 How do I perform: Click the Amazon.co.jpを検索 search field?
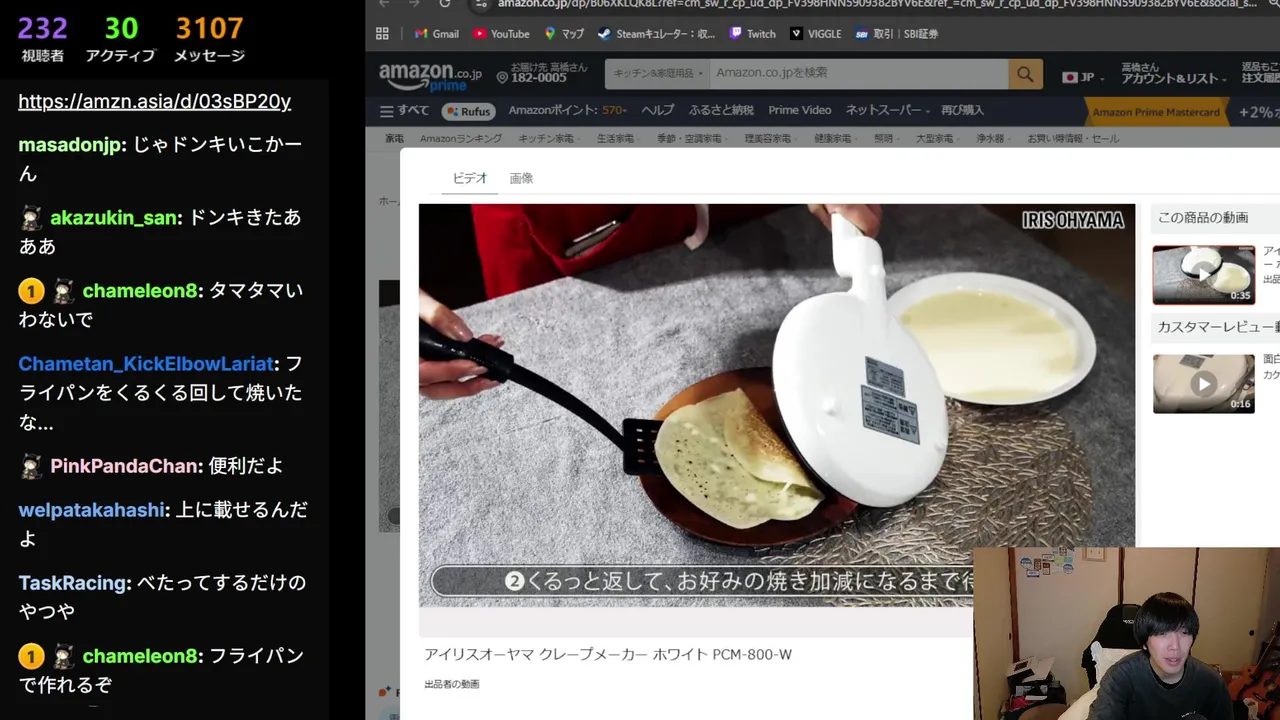click(x=858, y=74)
